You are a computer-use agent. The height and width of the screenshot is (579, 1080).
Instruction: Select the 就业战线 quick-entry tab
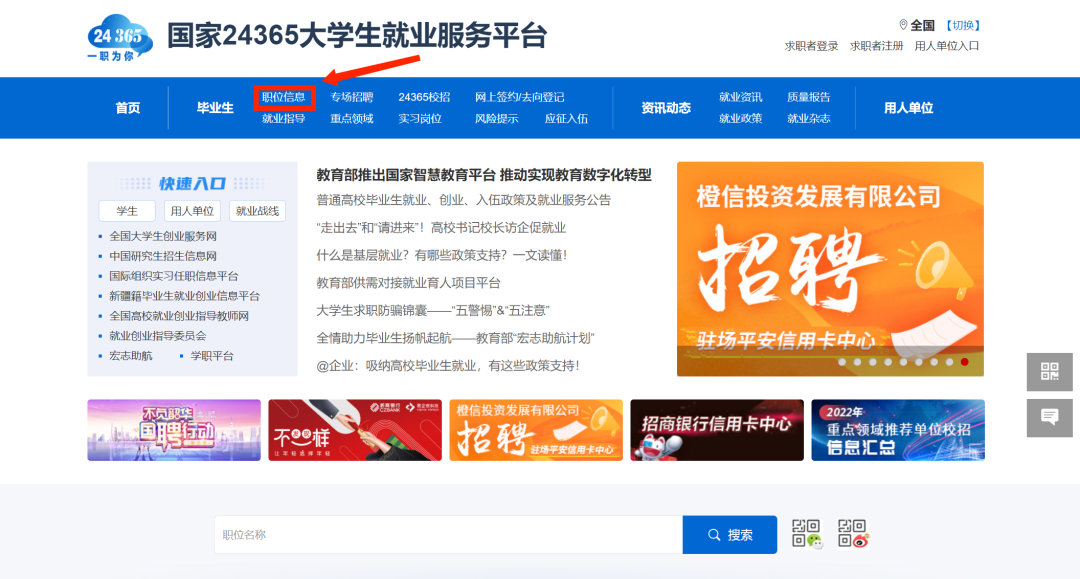257,211
